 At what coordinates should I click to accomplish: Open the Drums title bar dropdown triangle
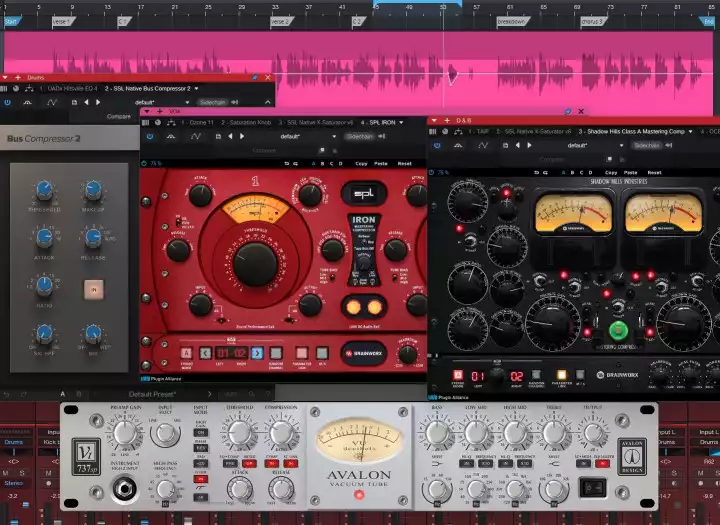point(5,78)
